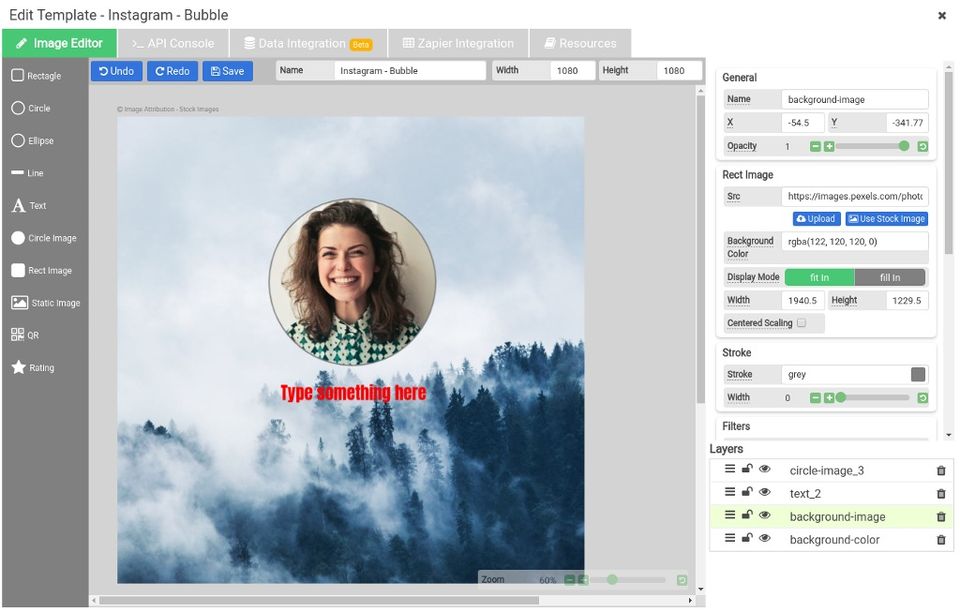The image size is (960, 610).
Task: Switch to the Image Editor tab
Action: point(59,43)
